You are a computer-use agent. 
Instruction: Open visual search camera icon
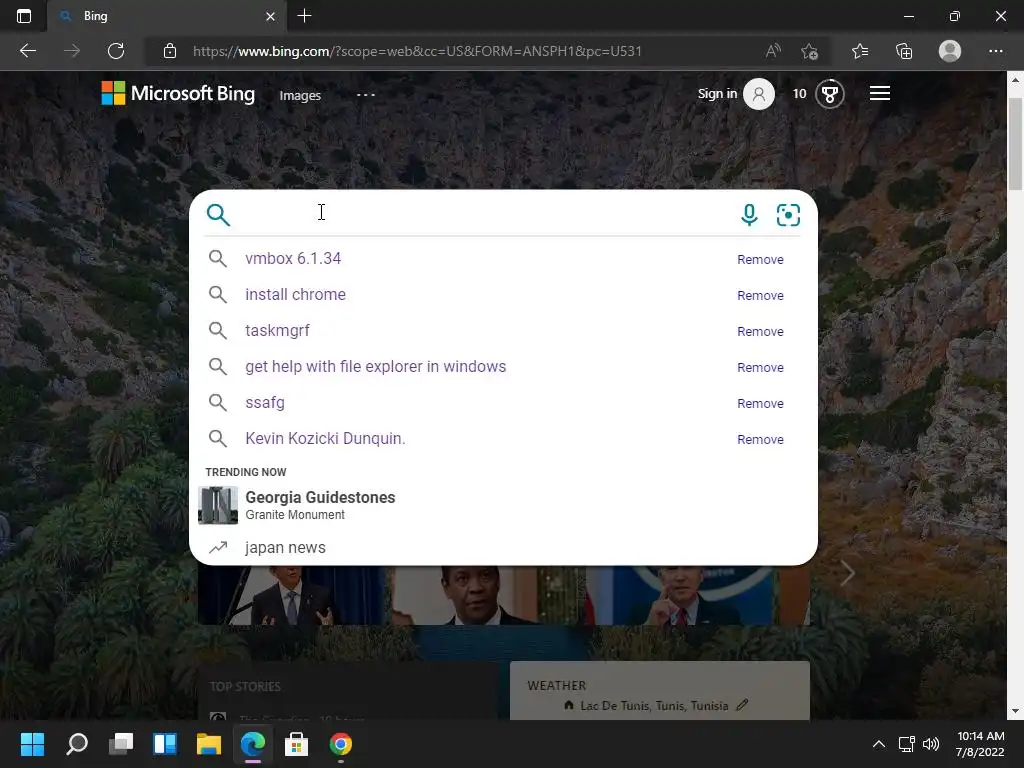(788, 215)
